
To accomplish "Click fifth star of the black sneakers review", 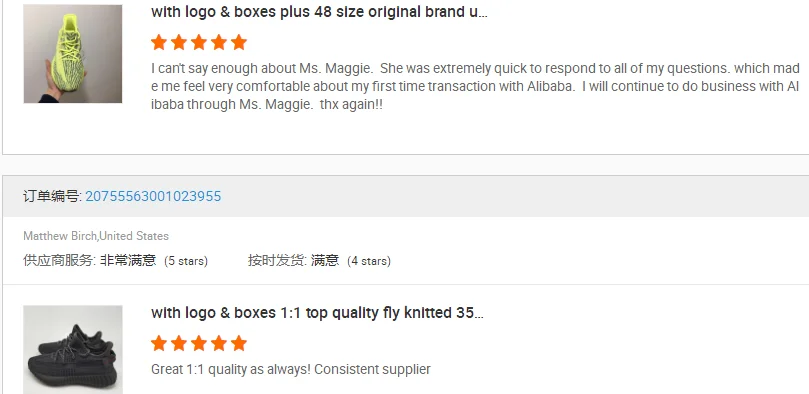I will click(239, 343).
